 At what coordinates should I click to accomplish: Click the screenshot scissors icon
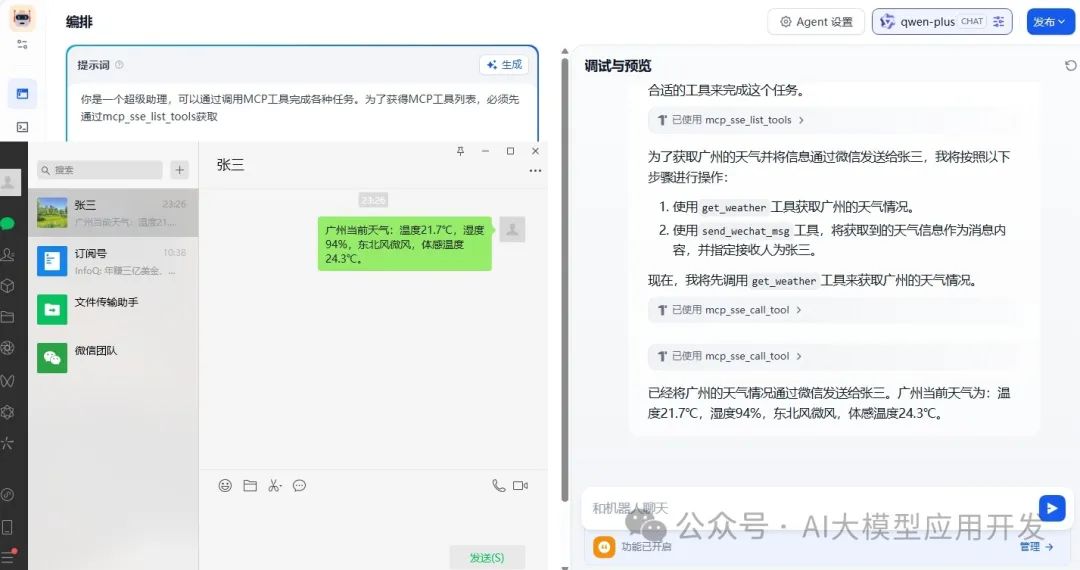[275, 485]
